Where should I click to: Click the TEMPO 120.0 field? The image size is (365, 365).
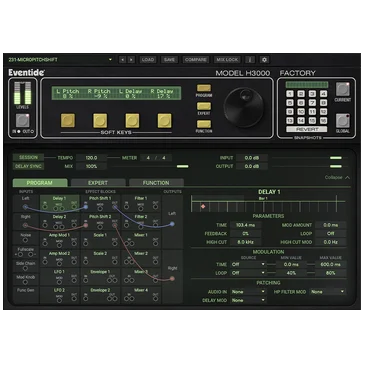tap(91, 158)
